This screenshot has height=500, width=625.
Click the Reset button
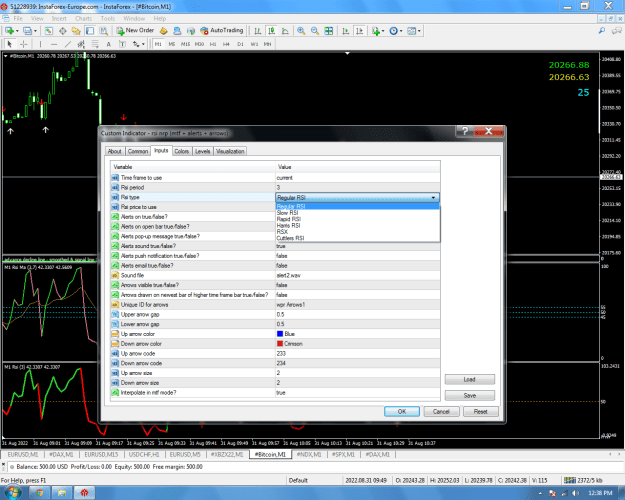(x=481, y=411)
